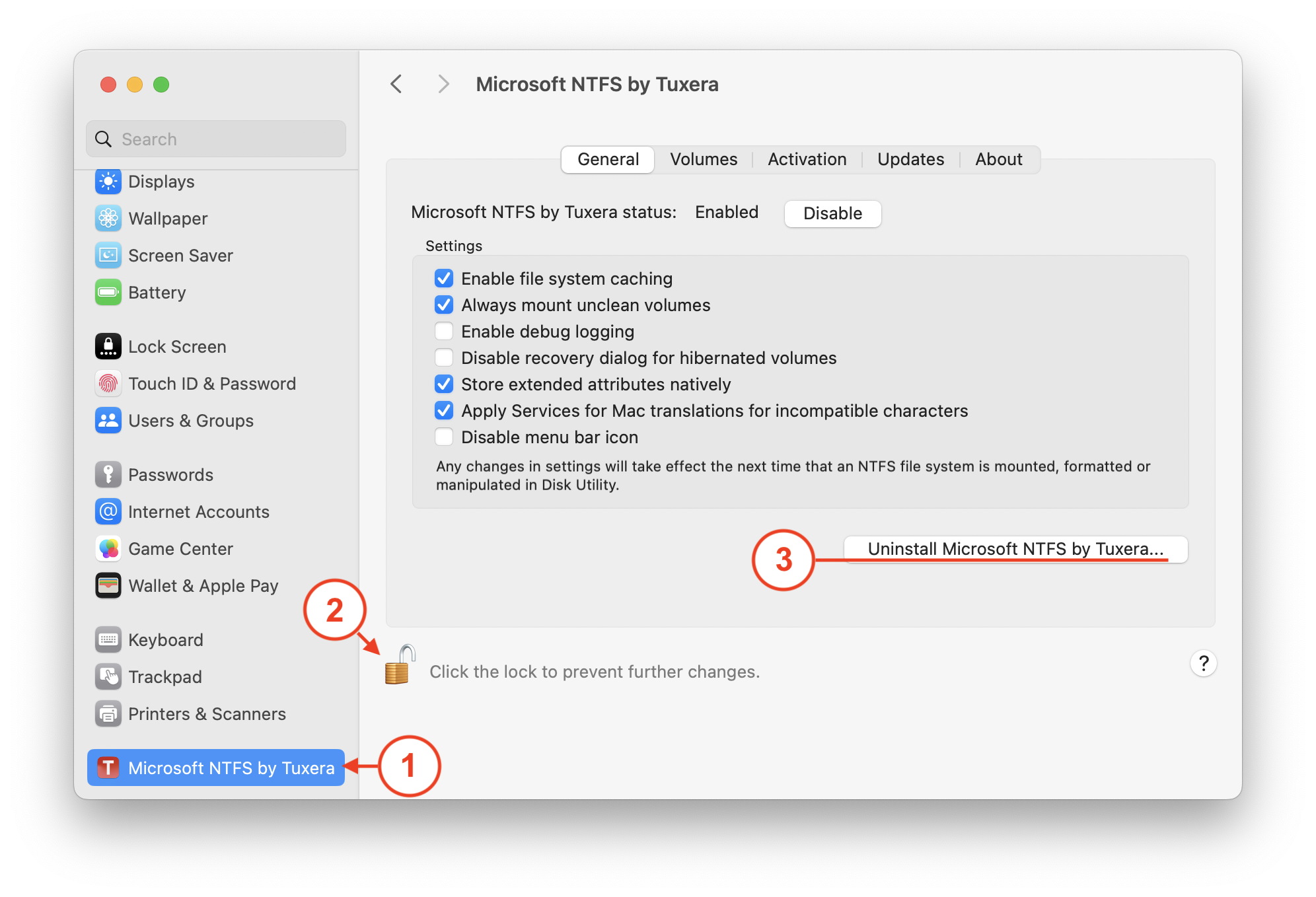
Task: Open Game Center icon
Action: (x=108, y=549)
